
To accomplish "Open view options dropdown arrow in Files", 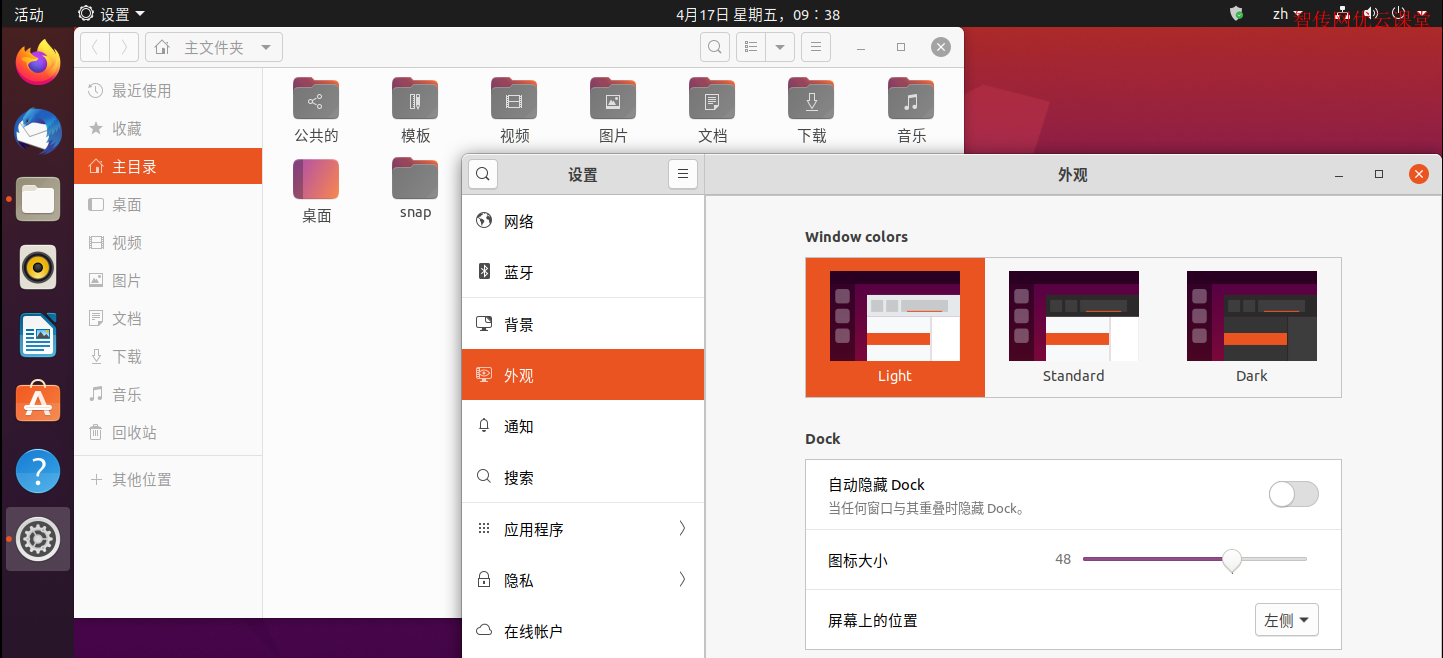I will [780, 47].
